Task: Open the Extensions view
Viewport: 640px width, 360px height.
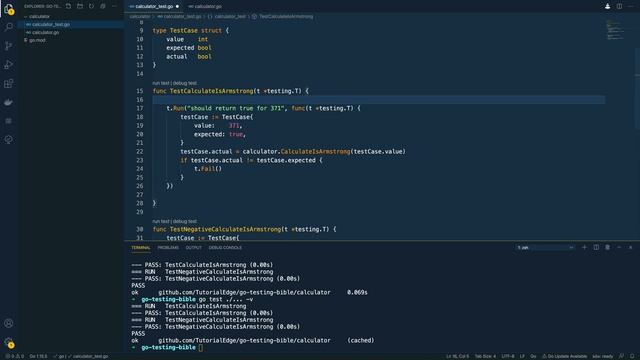Action: coord(9,83)
